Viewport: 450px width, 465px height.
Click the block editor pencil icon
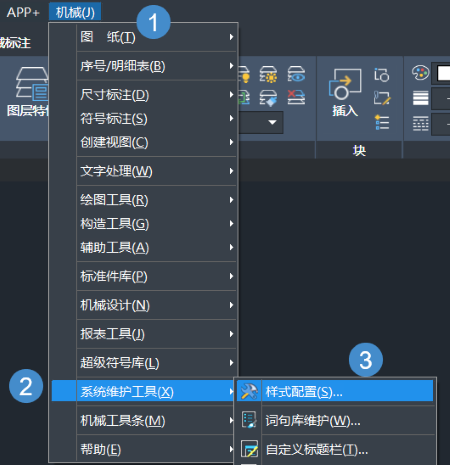point(382,98)
